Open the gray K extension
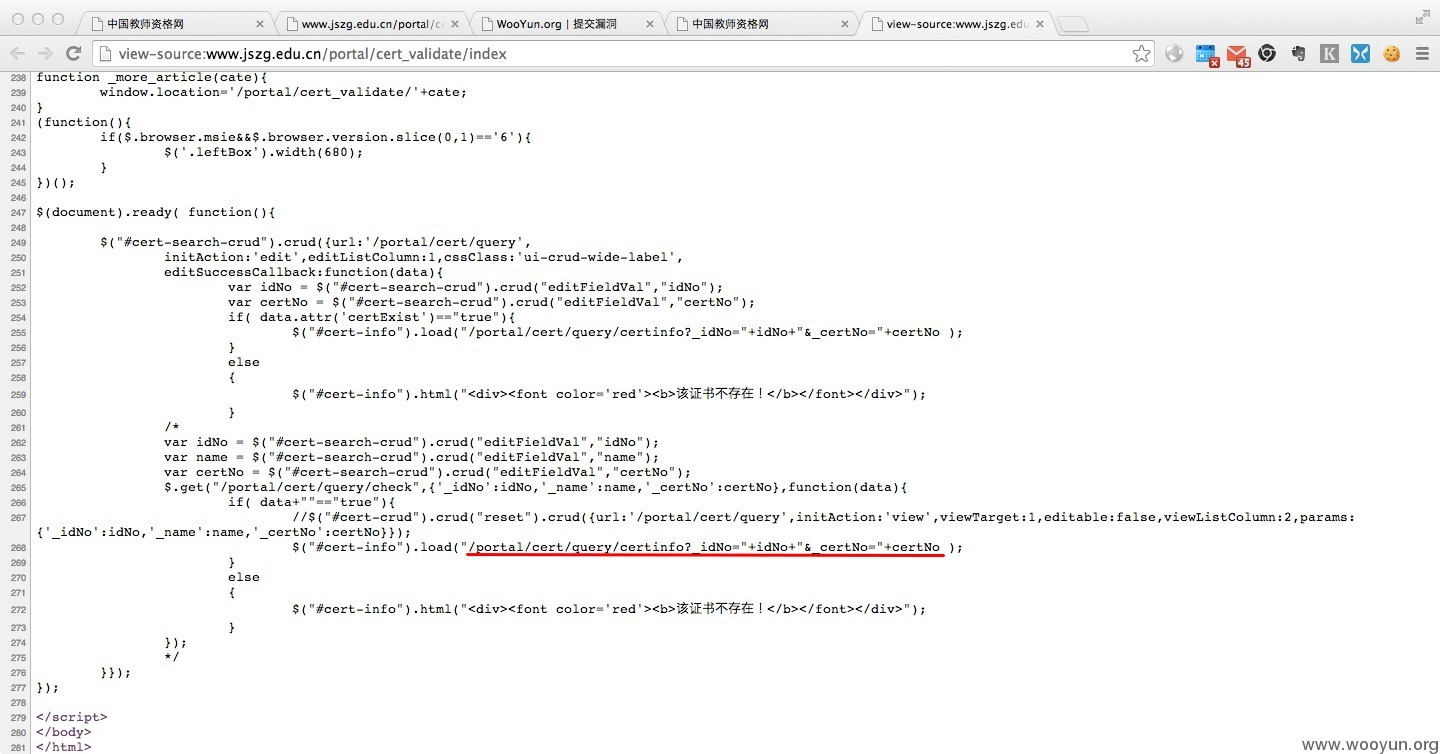 tap(1329, 54)
